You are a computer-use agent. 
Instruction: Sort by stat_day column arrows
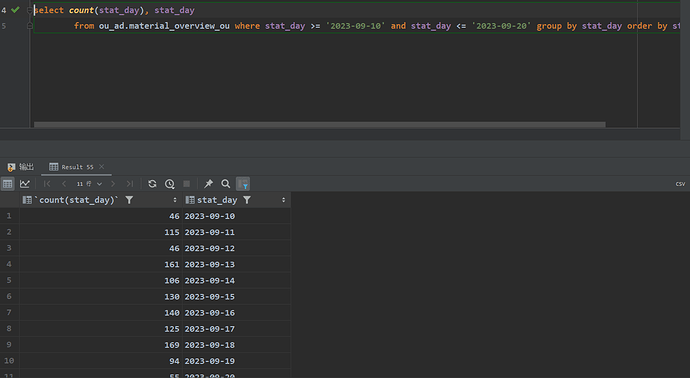click(x=283, y=200)
